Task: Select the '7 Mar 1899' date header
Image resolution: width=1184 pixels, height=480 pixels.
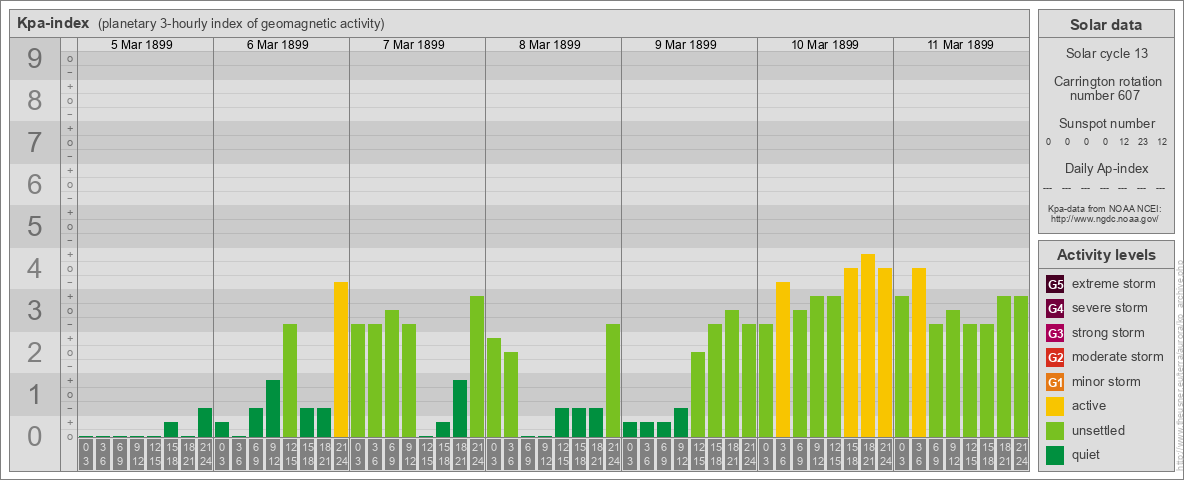Action: tap(414, 45)
